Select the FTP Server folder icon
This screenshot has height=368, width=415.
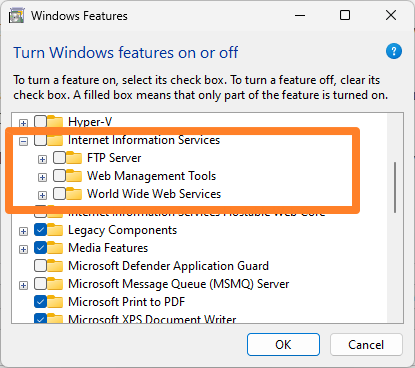(x=74, y=158)
